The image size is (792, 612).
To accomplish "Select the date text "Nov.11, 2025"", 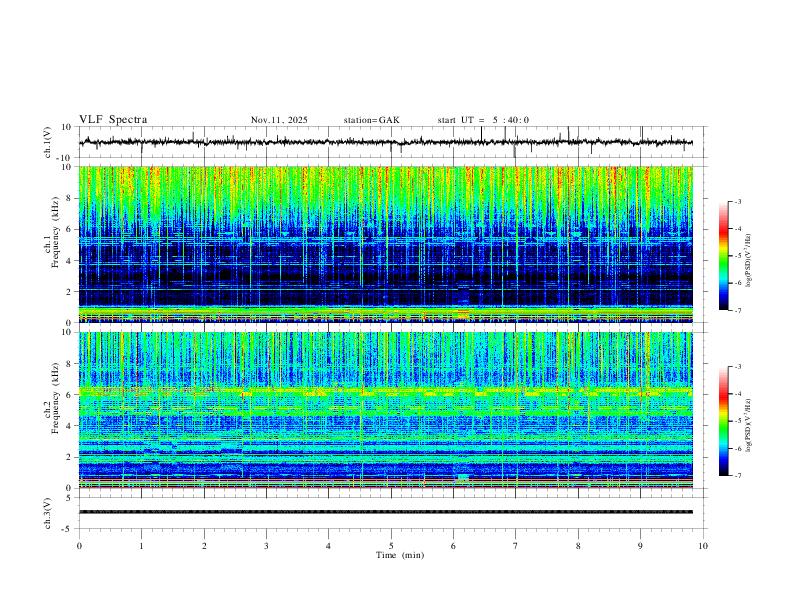I will click(279, 120).
